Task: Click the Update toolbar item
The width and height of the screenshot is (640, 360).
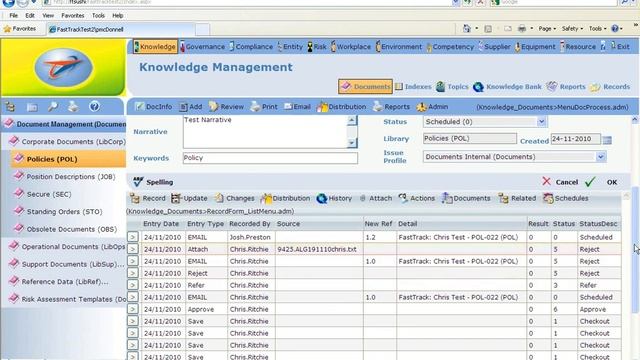Action: coord(189,198)
